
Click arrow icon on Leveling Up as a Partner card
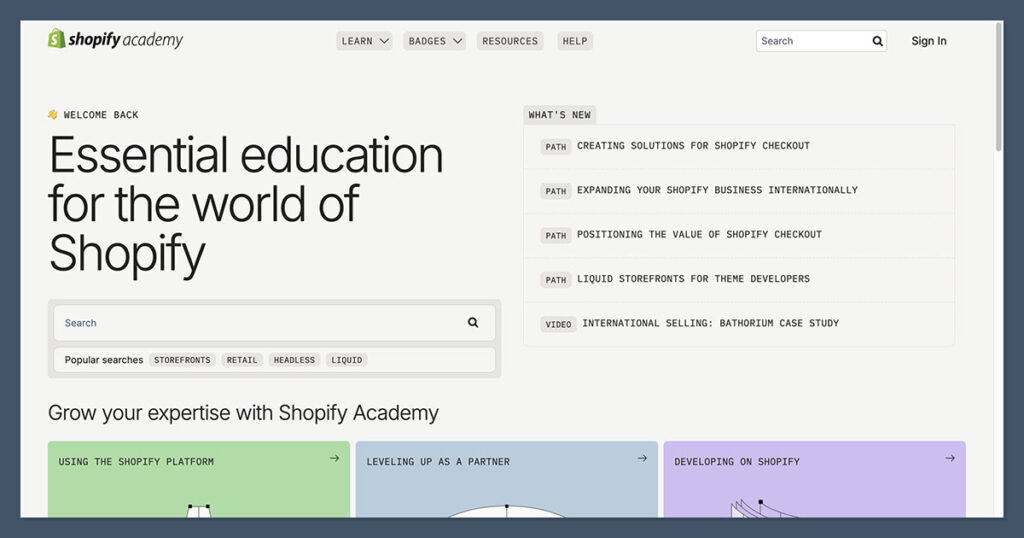[642, 459]
